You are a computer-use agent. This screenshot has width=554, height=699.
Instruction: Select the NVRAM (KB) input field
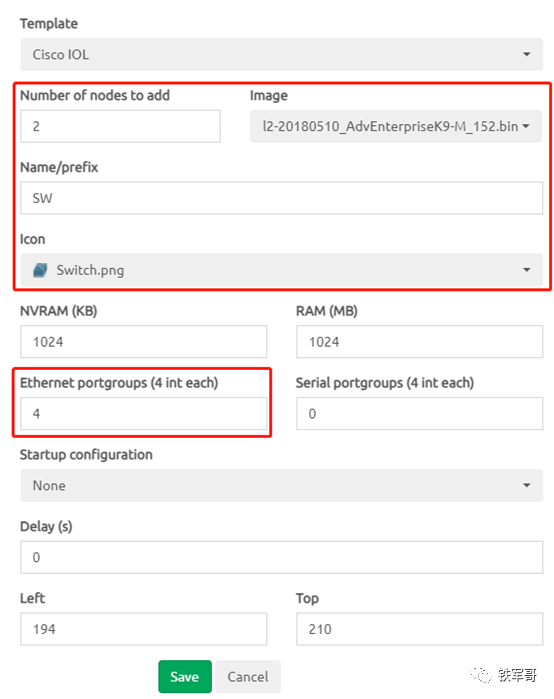pyautogui.click(x=144, y=342)
